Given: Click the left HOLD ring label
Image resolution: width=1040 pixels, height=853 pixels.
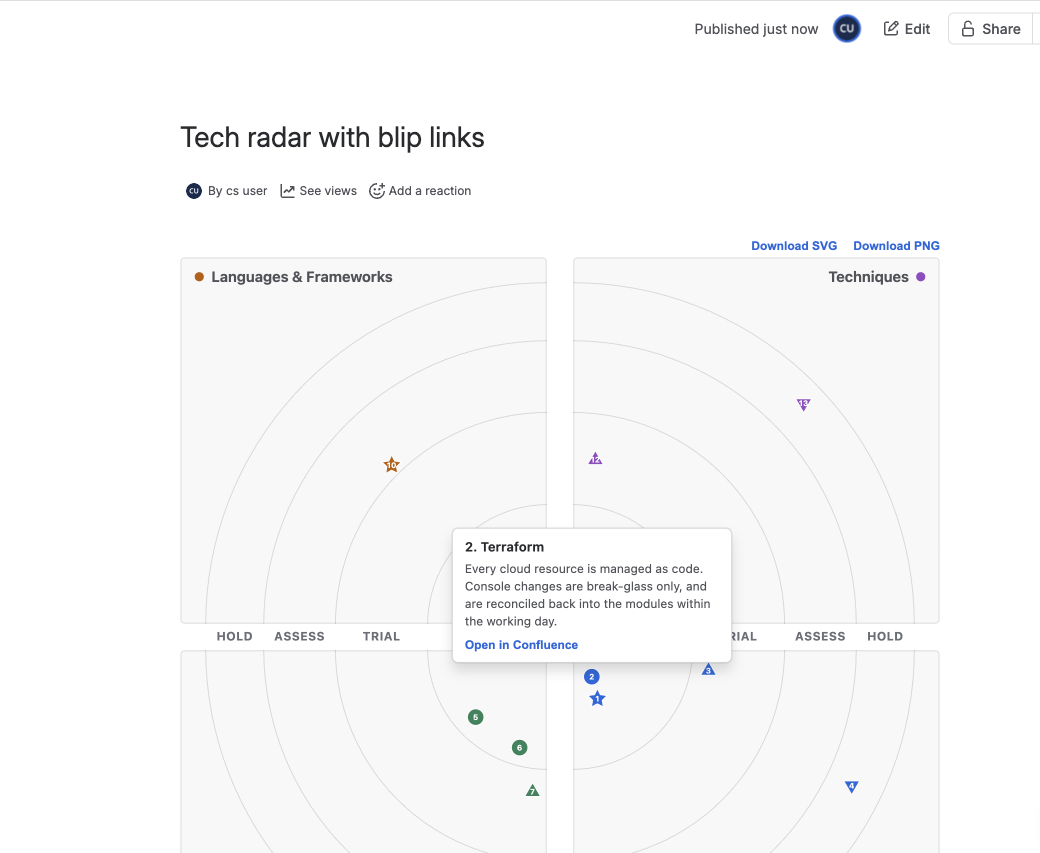Looking at the screenshot, I should click(x=234, y=636).
